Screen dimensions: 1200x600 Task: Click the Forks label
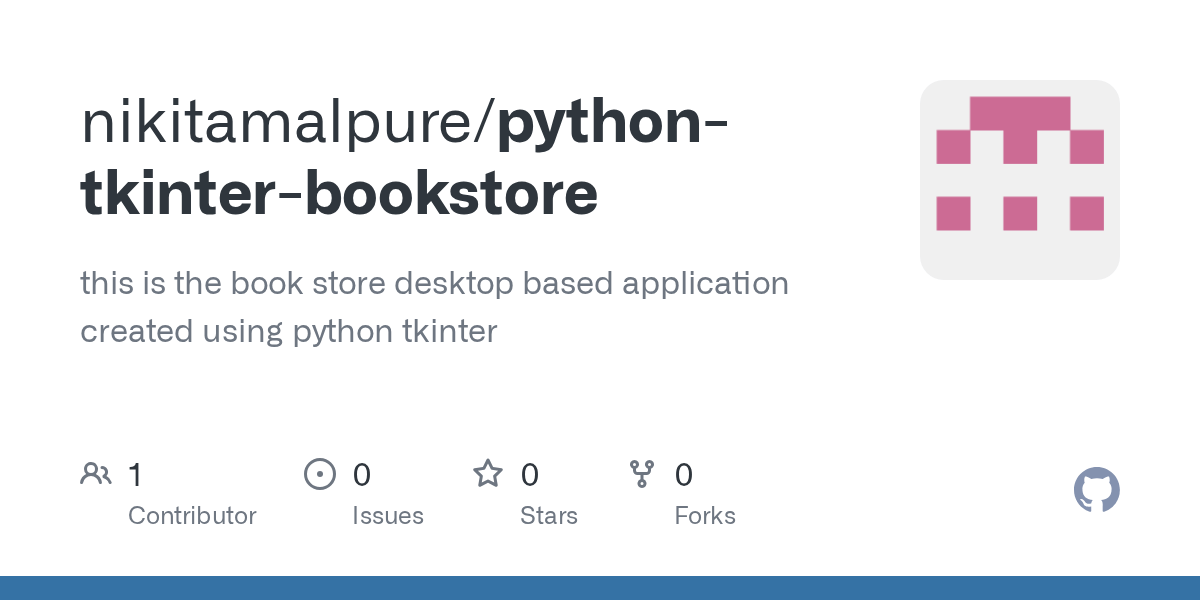(705, 516)
